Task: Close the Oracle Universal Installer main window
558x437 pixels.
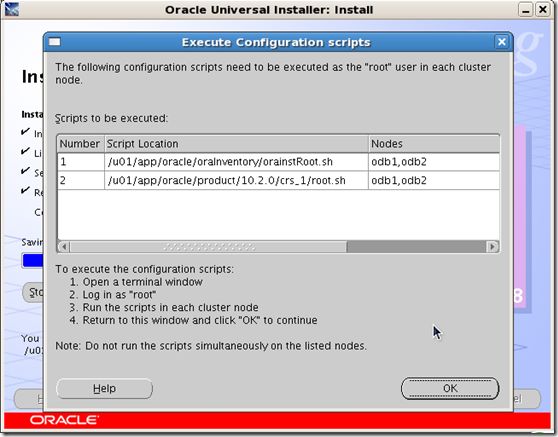Action: click(x=543, y=10)
